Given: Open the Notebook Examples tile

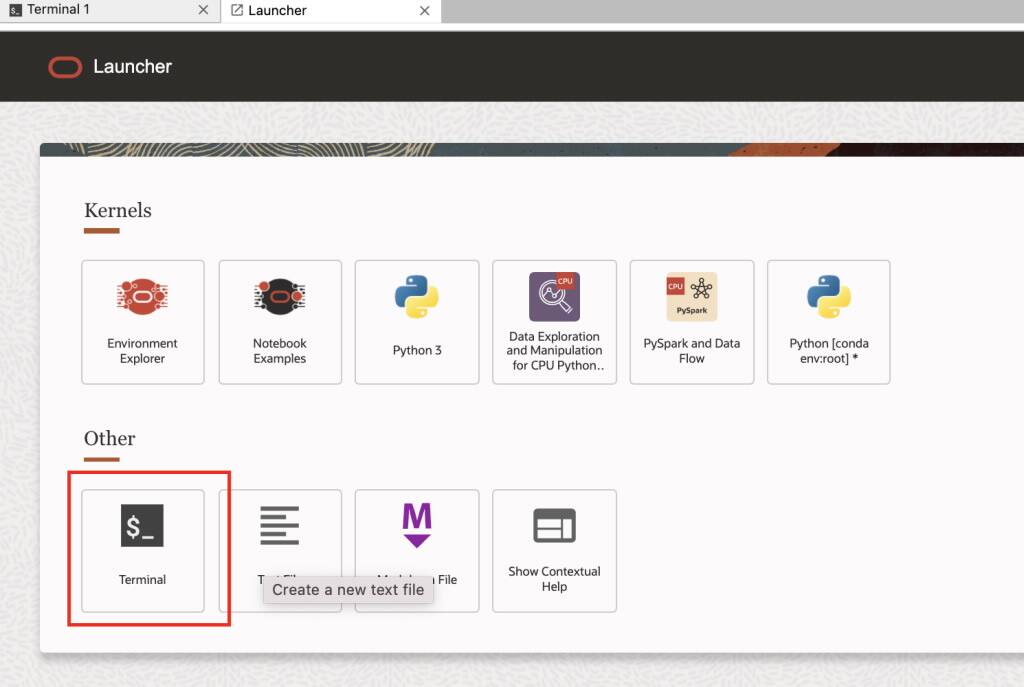Looking at the screenshot, I should (x=280, y=322).
